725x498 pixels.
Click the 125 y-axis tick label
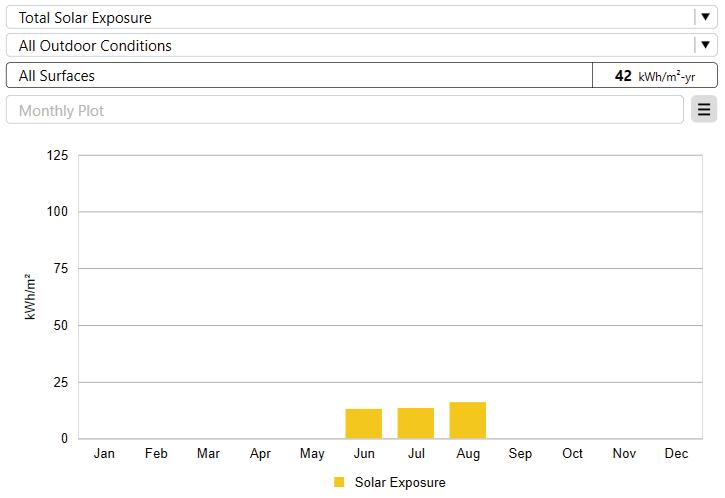[x=58, y=155]
